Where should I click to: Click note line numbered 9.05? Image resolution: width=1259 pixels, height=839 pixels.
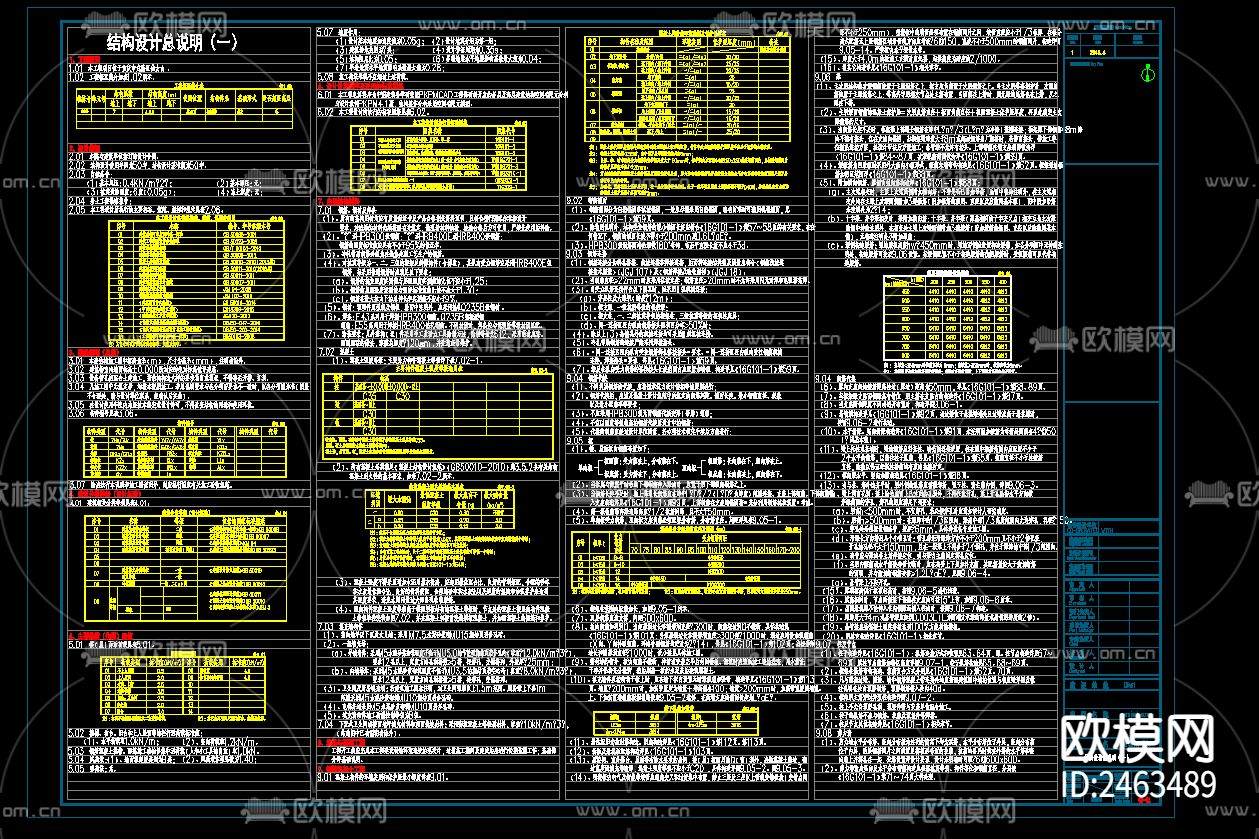[x=582, y=441]
